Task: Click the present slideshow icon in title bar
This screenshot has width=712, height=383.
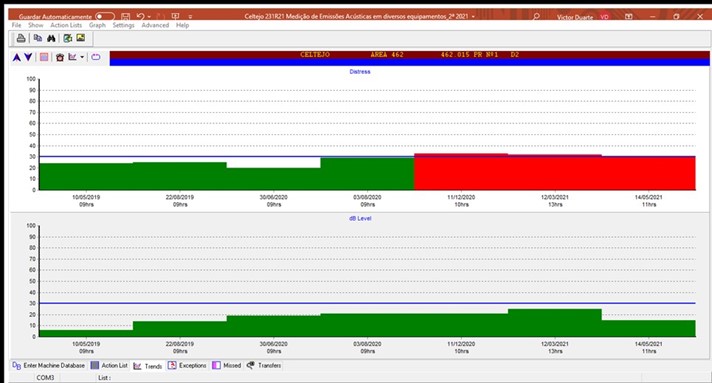Action: click(175, 17)
